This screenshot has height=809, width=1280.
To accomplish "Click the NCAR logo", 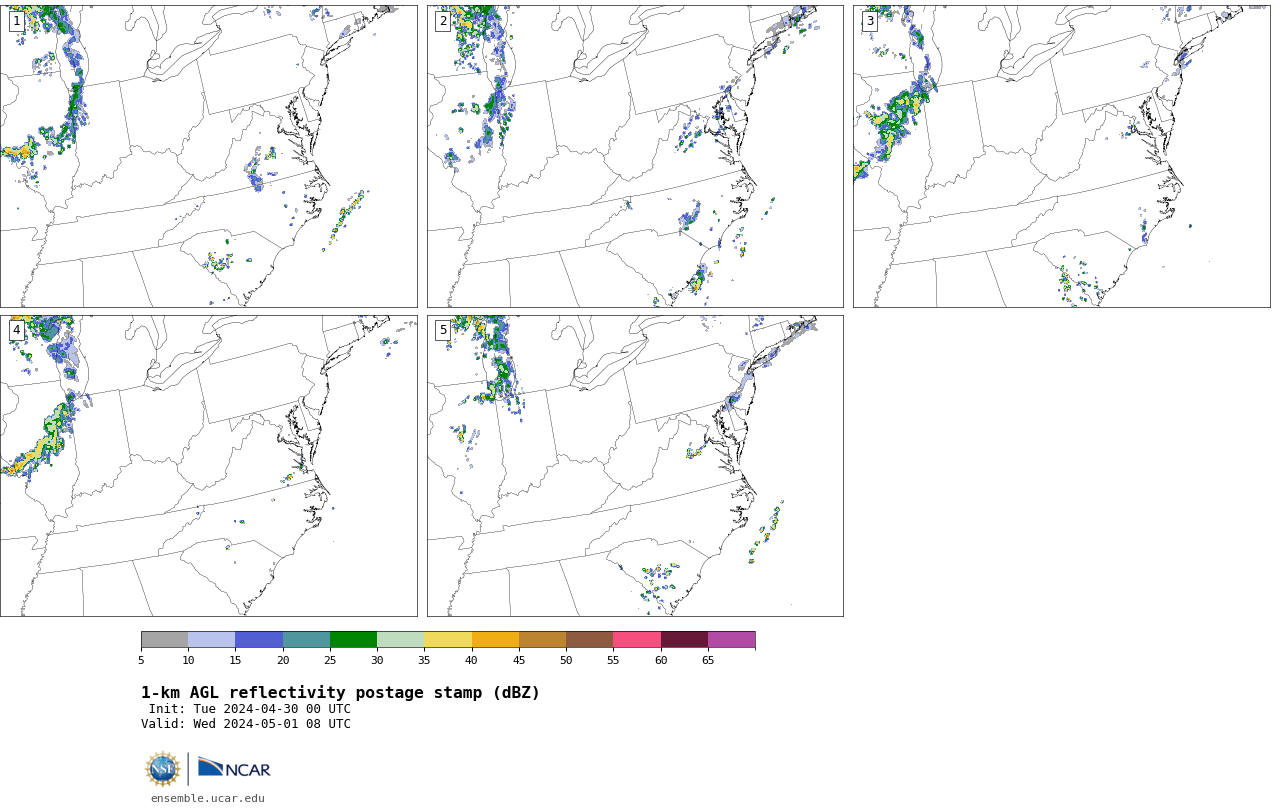I will (x=234, y=769).
